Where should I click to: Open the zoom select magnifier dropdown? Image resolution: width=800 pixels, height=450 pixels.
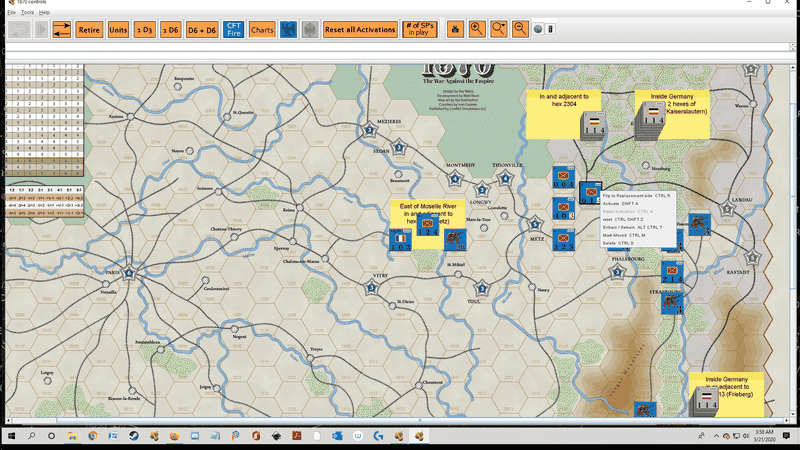[498, 30]
